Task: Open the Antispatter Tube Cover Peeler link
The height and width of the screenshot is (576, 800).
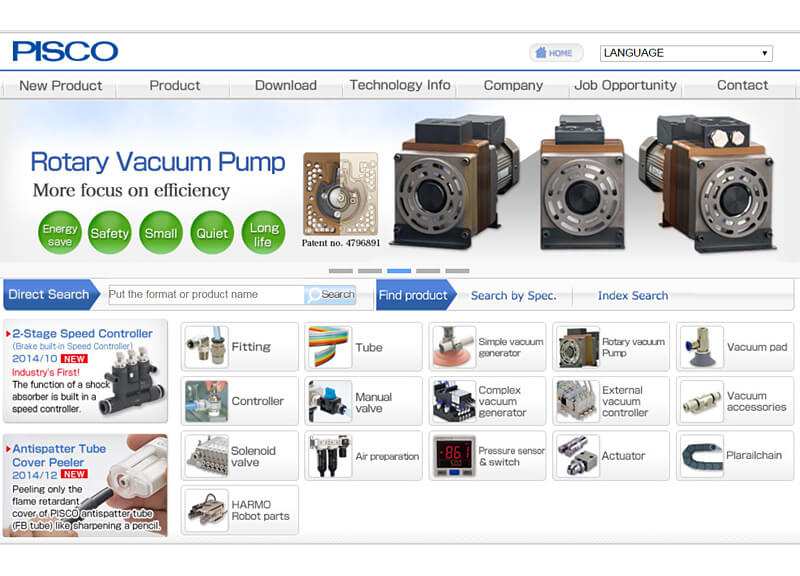Action: (x=59, y=456)
